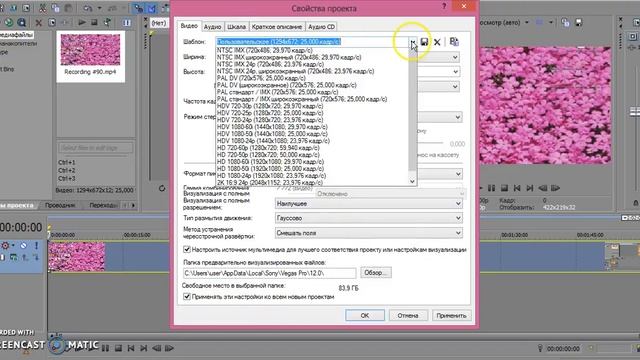
Task: Click the red X remove-media icon in Project Media
Action: [x=39, y=23]
